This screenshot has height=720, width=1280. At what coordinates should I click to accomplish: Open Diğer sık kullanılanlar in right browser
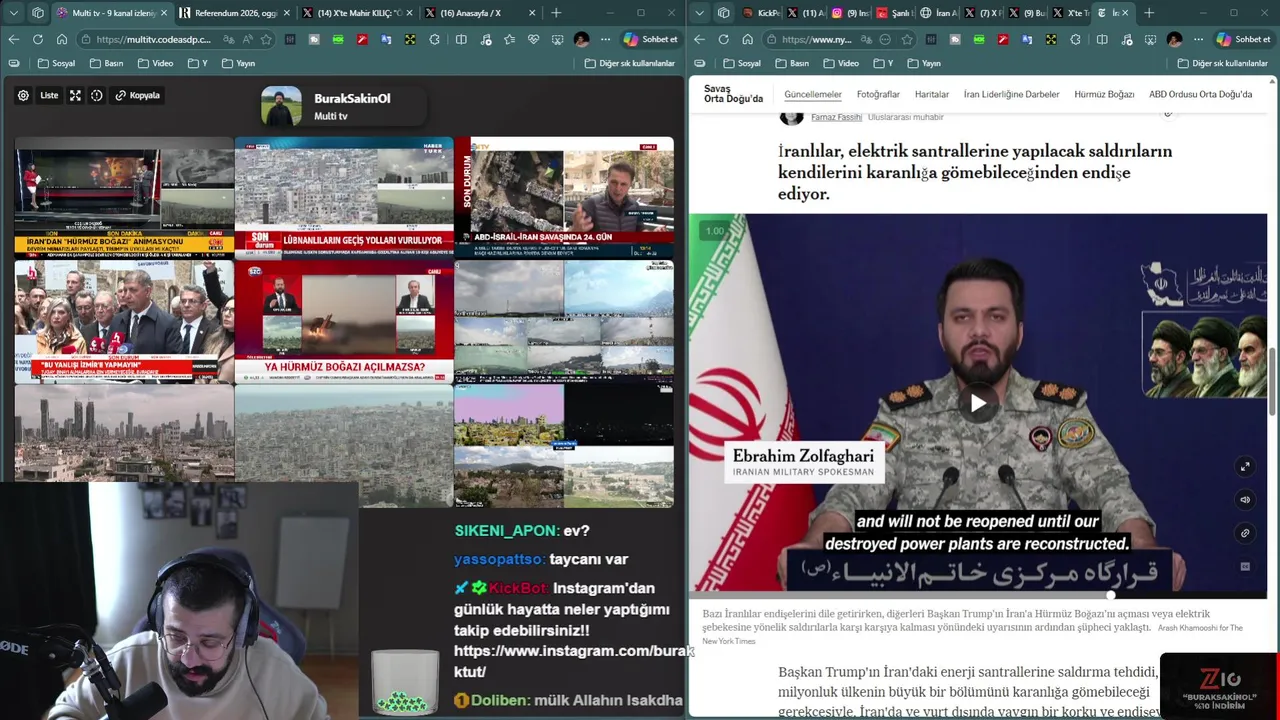click(x=1223, y=63)
